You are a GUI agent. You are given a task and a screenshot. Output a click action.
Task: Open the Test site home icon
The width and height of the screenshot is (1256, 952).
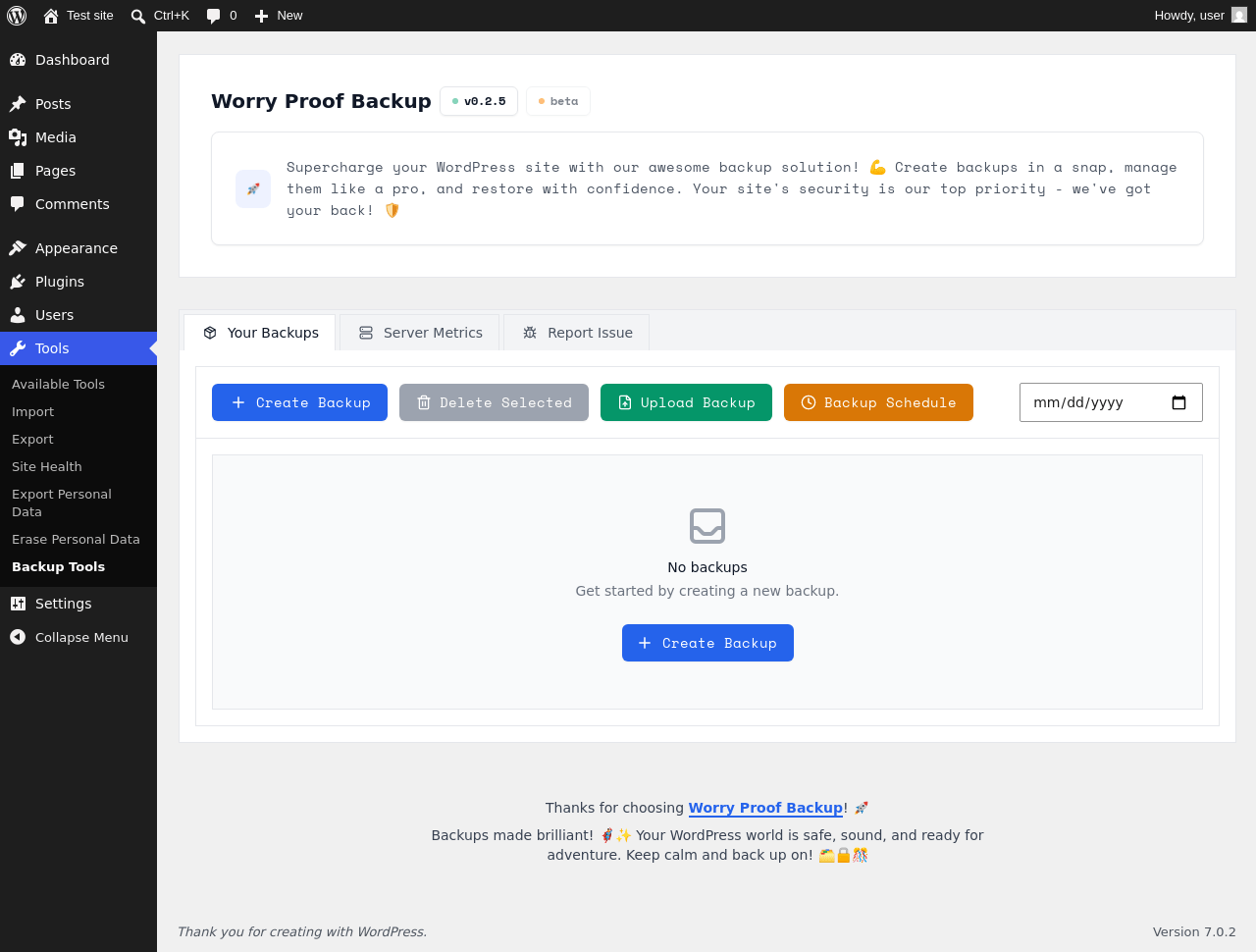51,16
